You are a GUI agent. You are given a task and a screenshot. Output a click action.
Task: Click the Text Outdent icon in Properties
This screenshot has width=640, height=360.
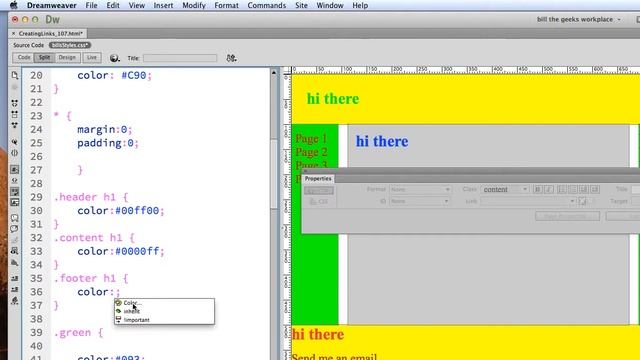point(584,189)
